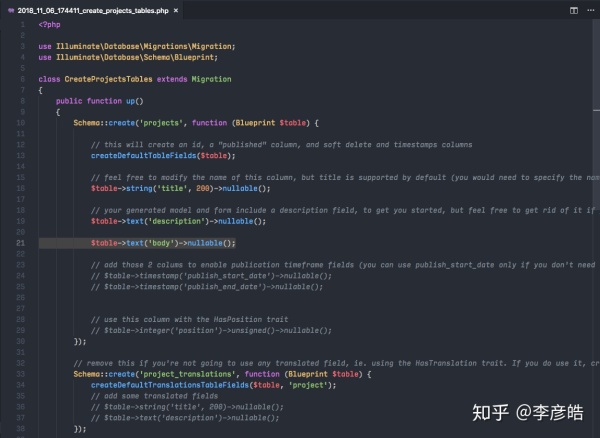This screenshot has height=438, width=600.
Task: Click the comment starting 'your generated model'
Action: click(344, 210)
